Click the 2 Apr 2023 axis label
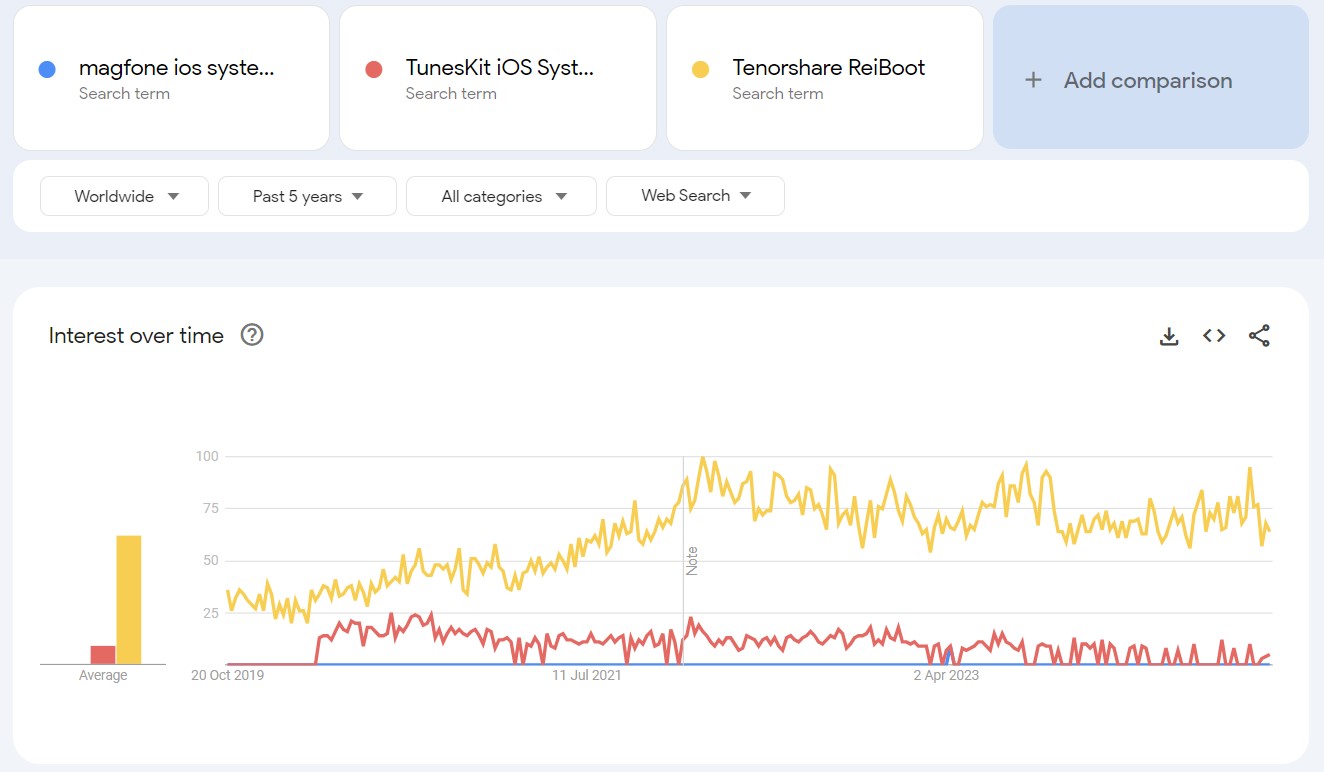The width and height of the screenshot is (1324, 772). [x=946, y=676]
